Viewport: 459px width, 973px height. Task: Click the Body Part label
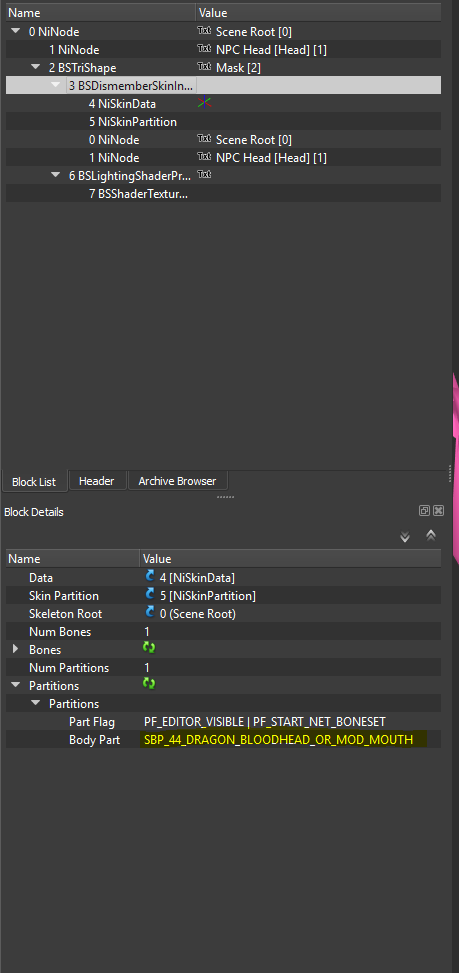[x=93, y=740]
